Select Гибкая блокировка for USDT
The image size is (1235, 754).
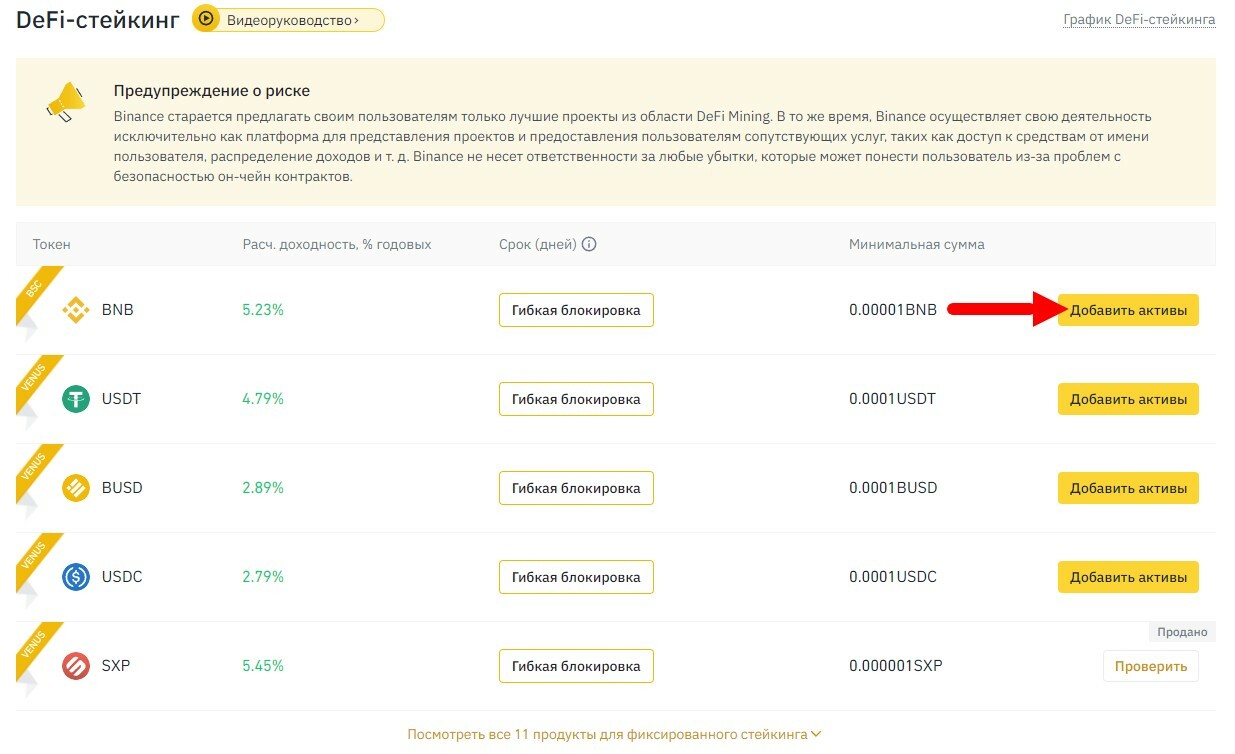[x=576, y=399]
